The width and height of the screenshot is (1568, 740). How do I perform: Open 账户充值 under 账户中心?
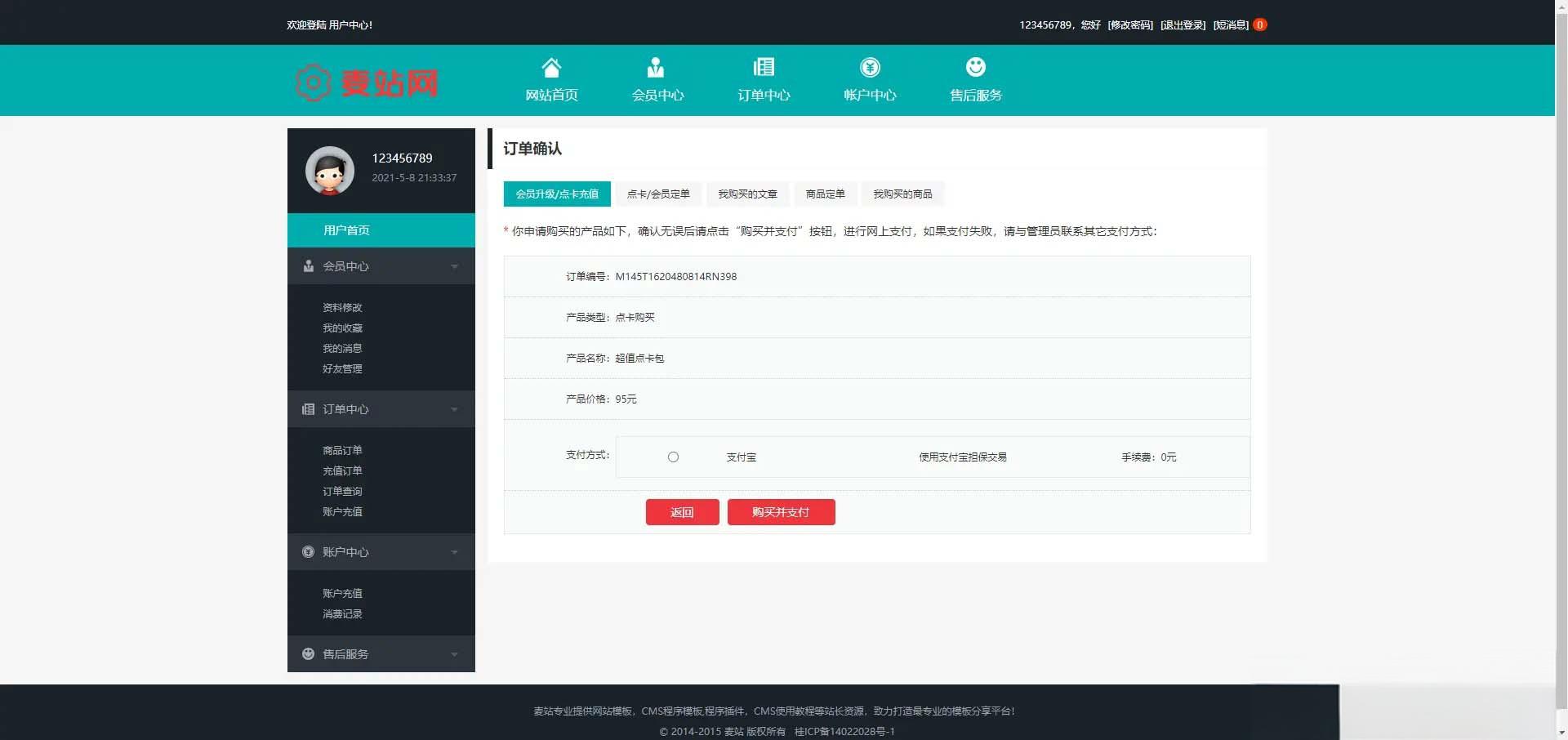[x=342, y=594]
